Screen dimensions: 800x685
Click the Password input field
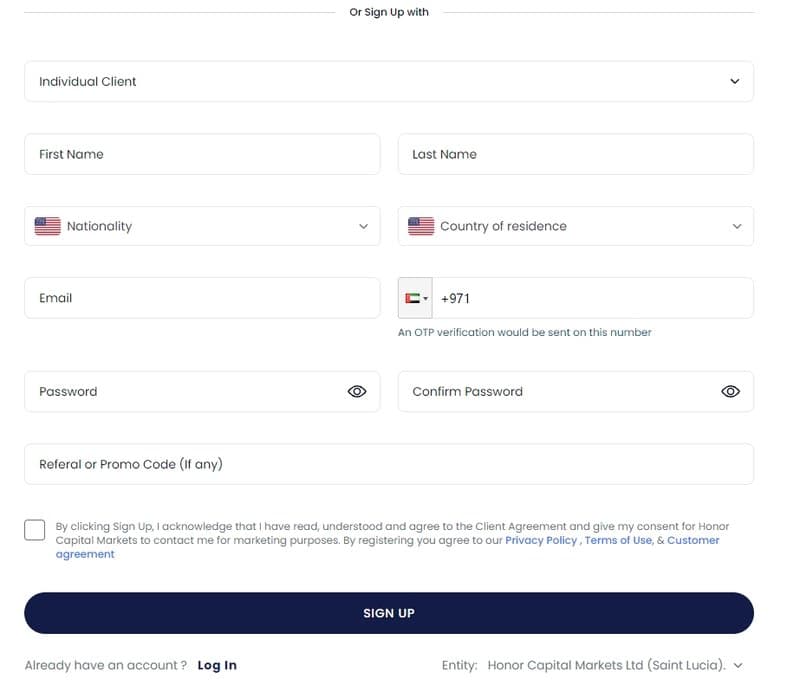click(x=202, y=391)
